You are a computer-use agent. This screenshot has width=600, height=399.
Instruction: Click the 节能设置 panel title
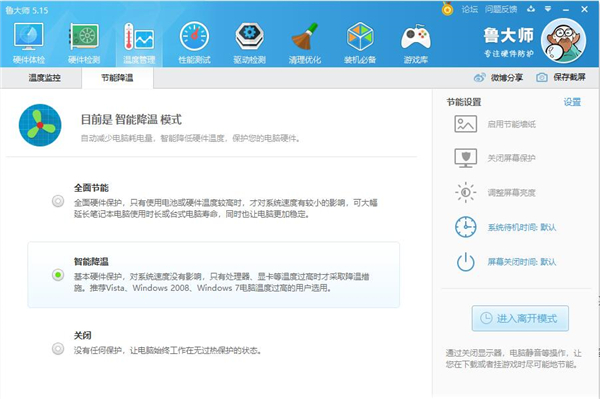coord(464,102)
